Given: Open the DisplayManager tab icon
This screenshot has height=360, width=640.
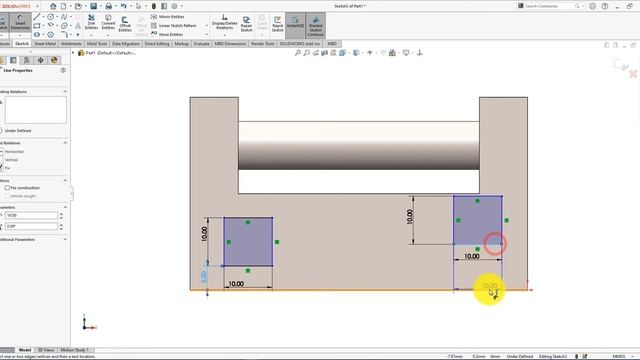Looking at the screenshot, I should [x=54, y=60].
